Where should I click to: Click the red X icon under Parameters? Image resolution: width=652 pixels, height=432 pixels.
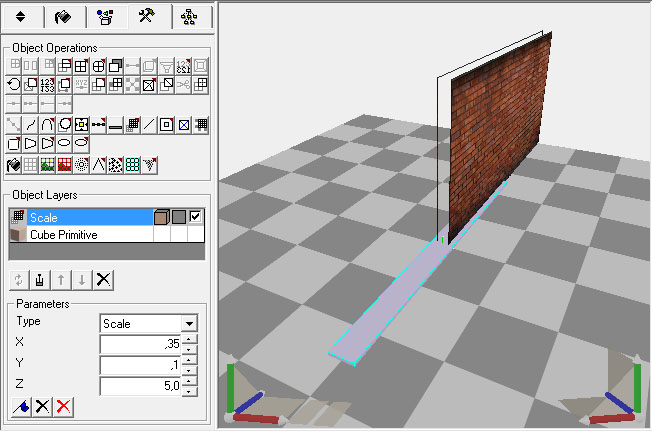point(64,405)
